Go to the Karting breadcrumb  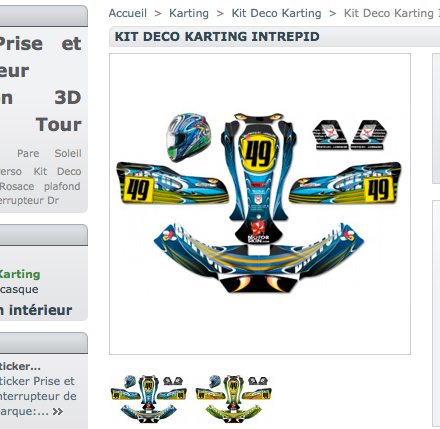point(189,13)
